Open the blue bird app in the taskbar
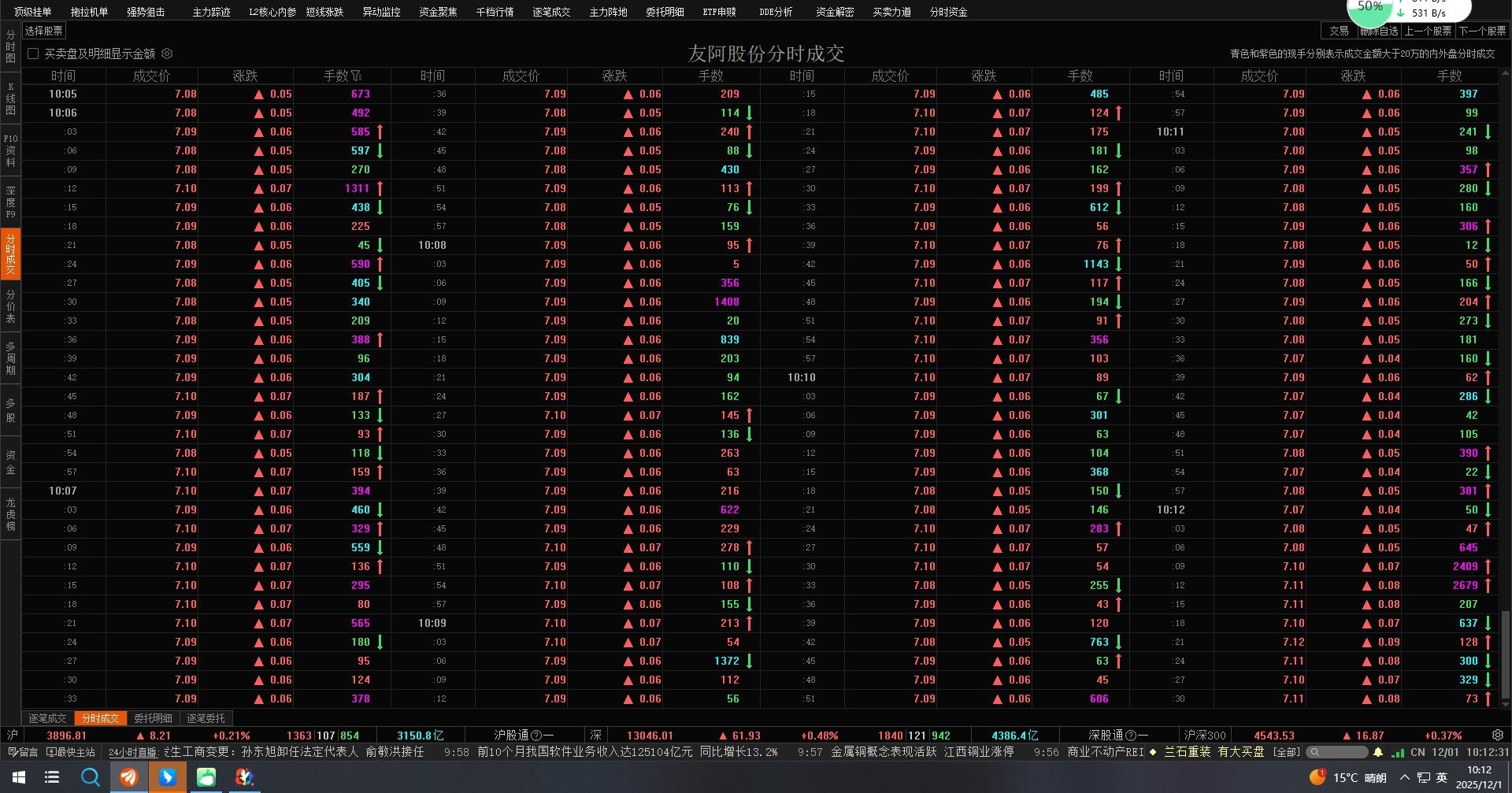The image size is (1512, 793). click(168, 777)
